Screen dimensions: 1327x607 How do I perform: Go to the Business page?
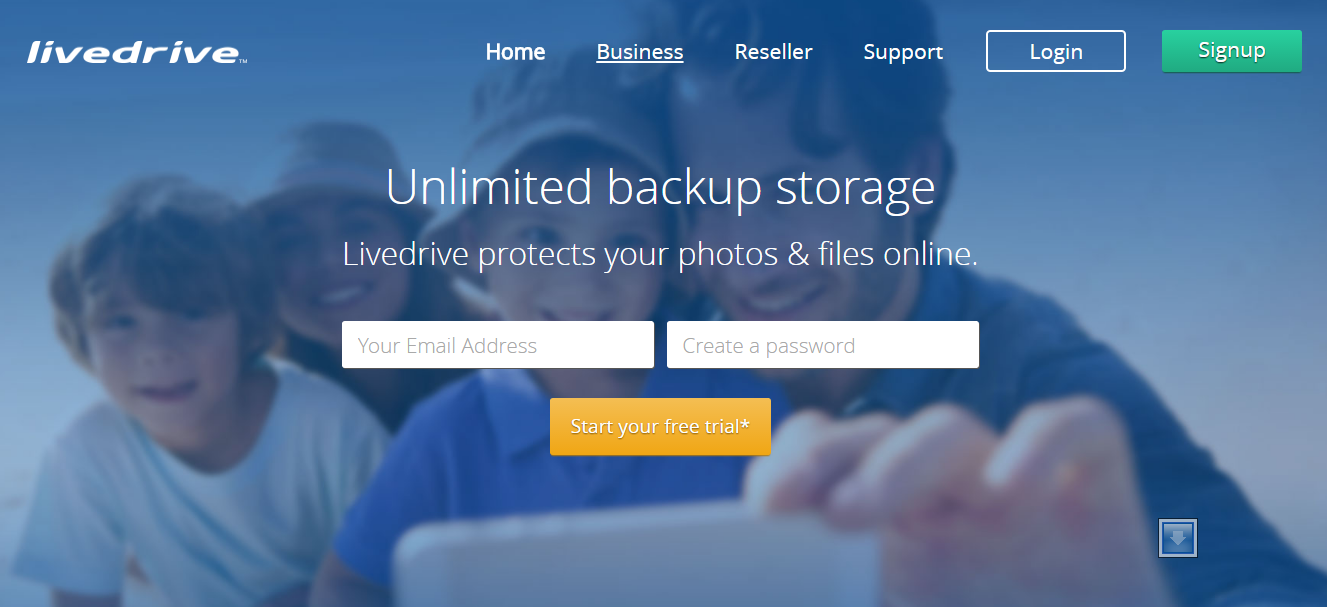640,52
